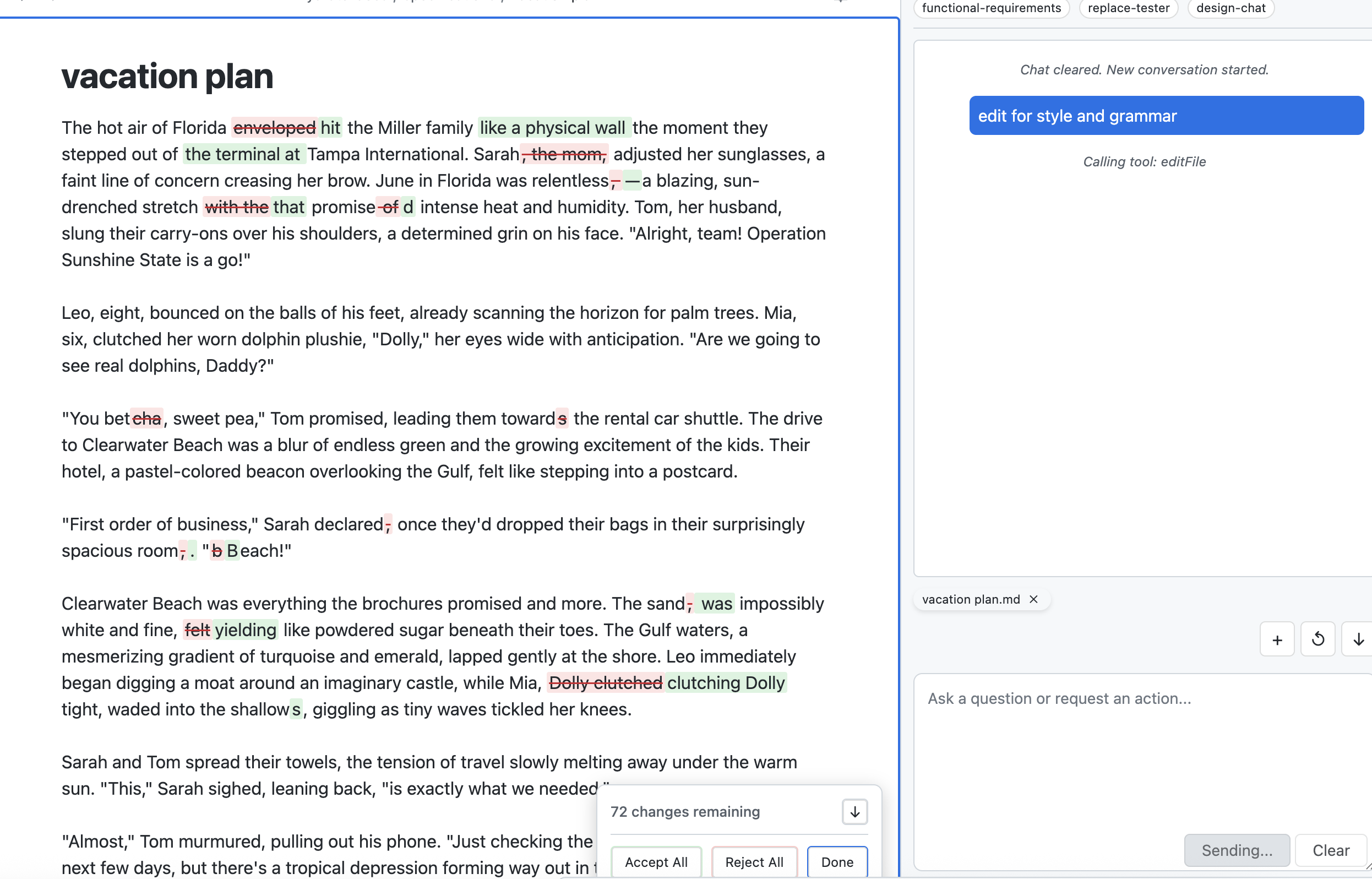Select the replace-tester tag

1128,8
